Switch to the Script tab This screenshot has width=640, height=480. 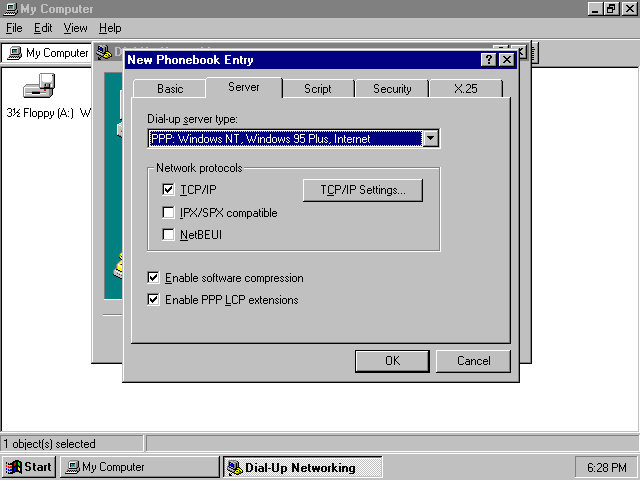[318, 89]
